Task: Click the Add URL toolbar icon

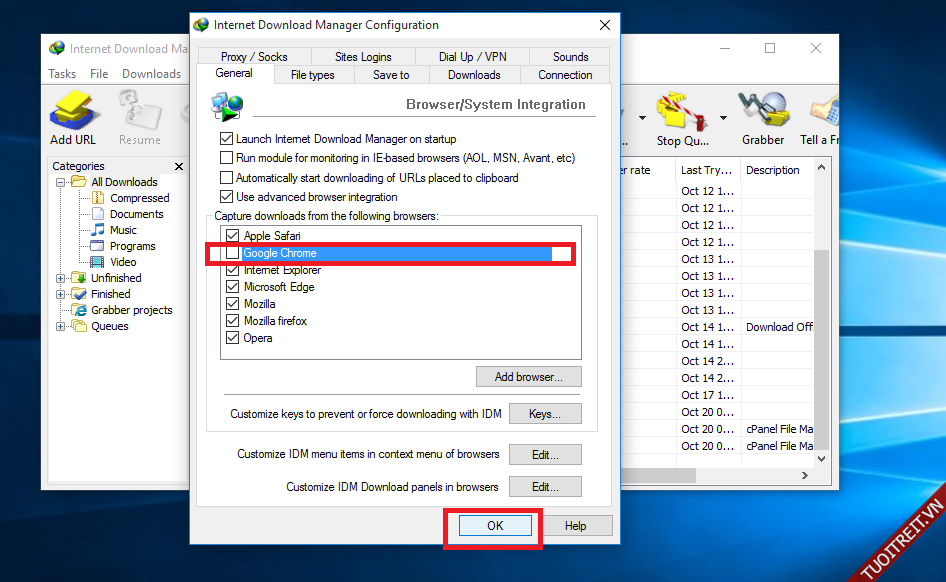Action: 75,109
